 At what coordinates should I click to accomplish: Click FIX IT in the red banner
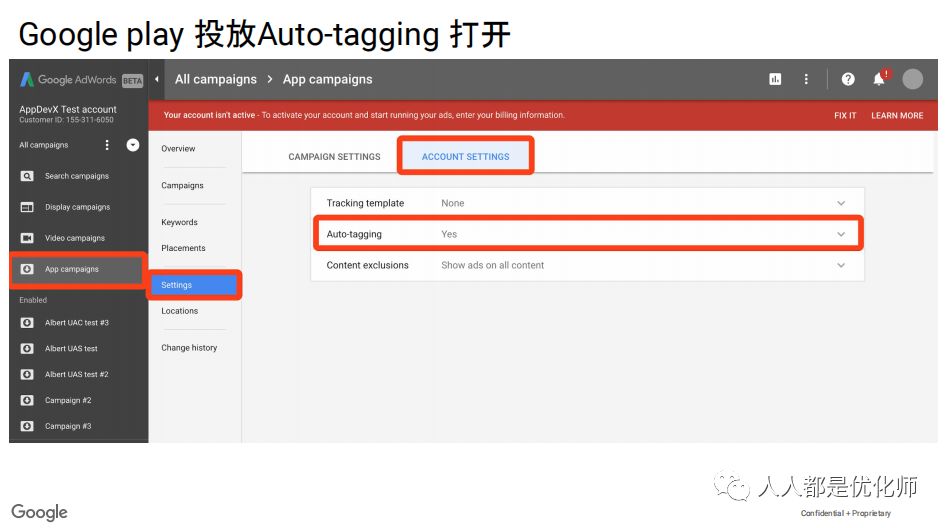(x=845, y=116)
